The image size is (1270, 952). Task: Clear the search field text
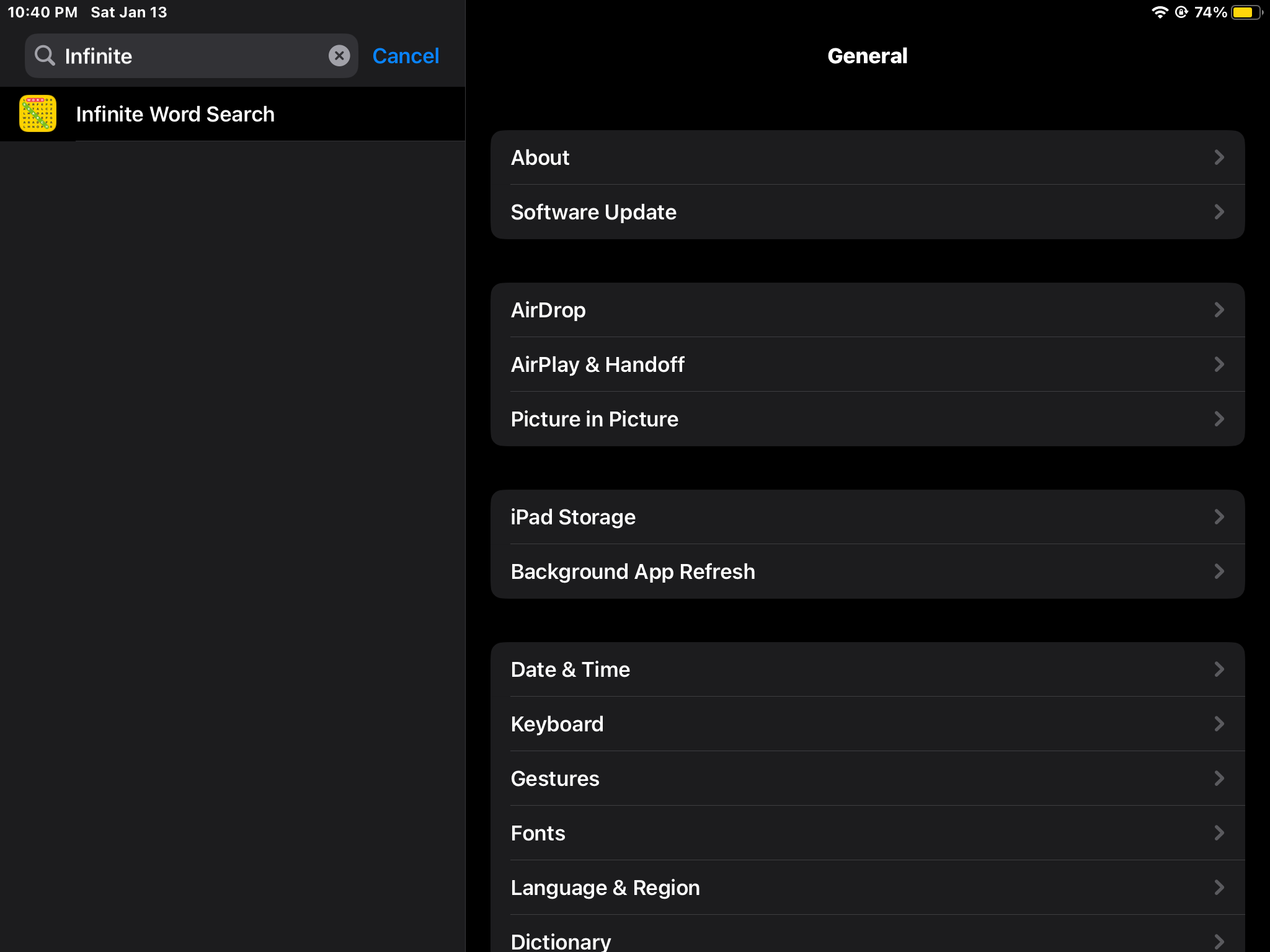[339, 56]
